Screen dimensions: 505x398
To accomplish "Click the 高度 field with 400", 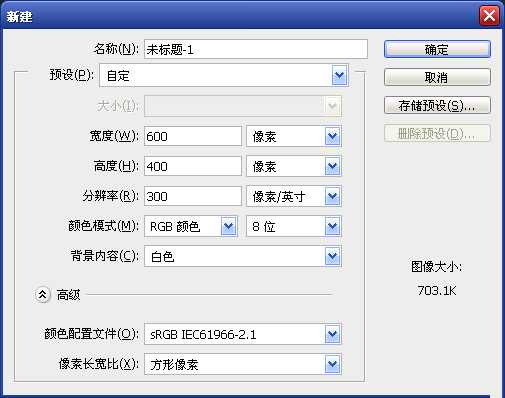I will coord(193,166).
